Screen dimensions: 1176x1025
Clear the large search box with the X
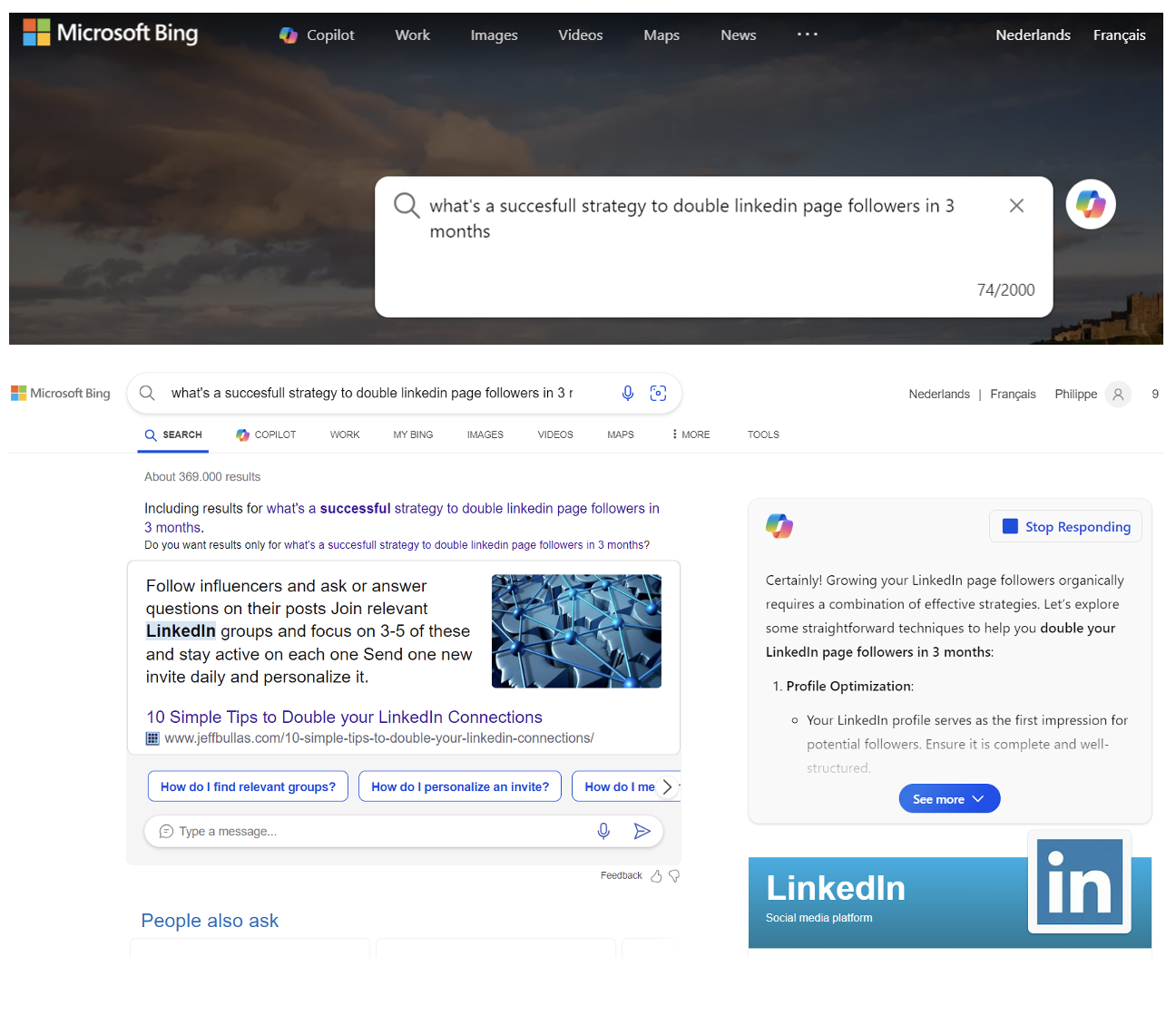pyautogui.click(x=1016, y=206)
